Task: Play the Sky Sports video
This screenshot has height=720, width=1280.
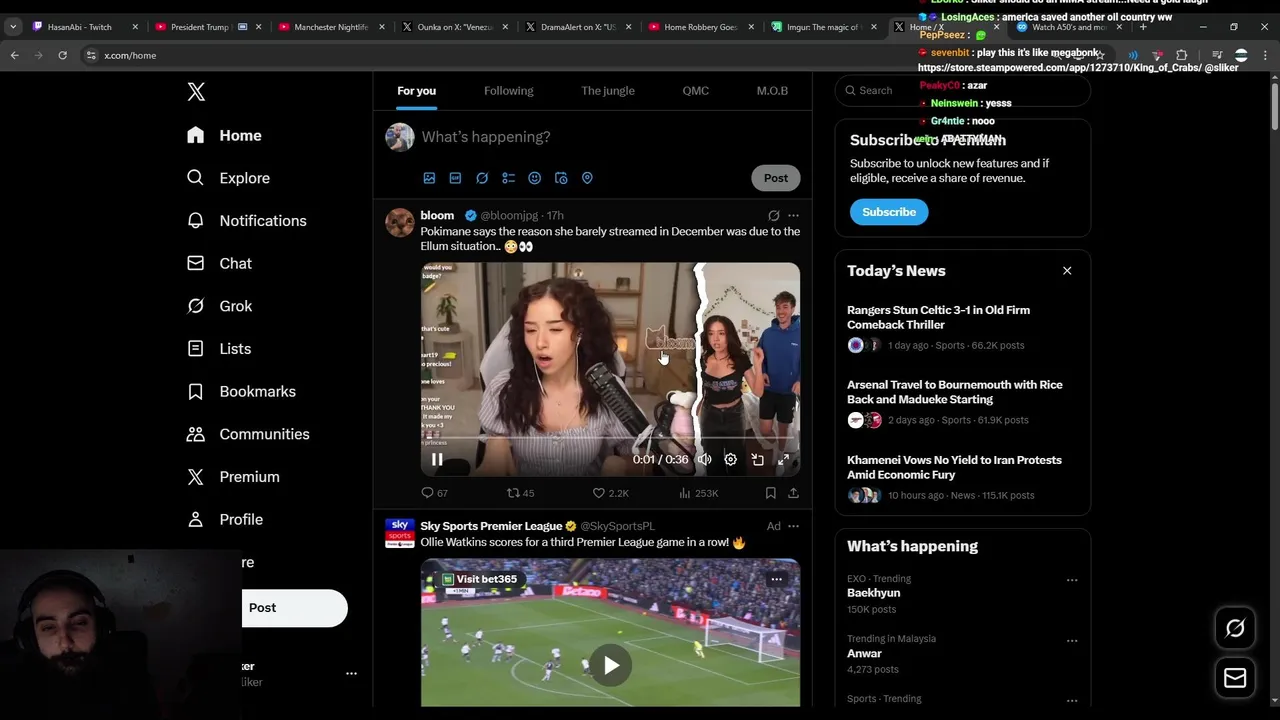Action: (x=610, y=665)
